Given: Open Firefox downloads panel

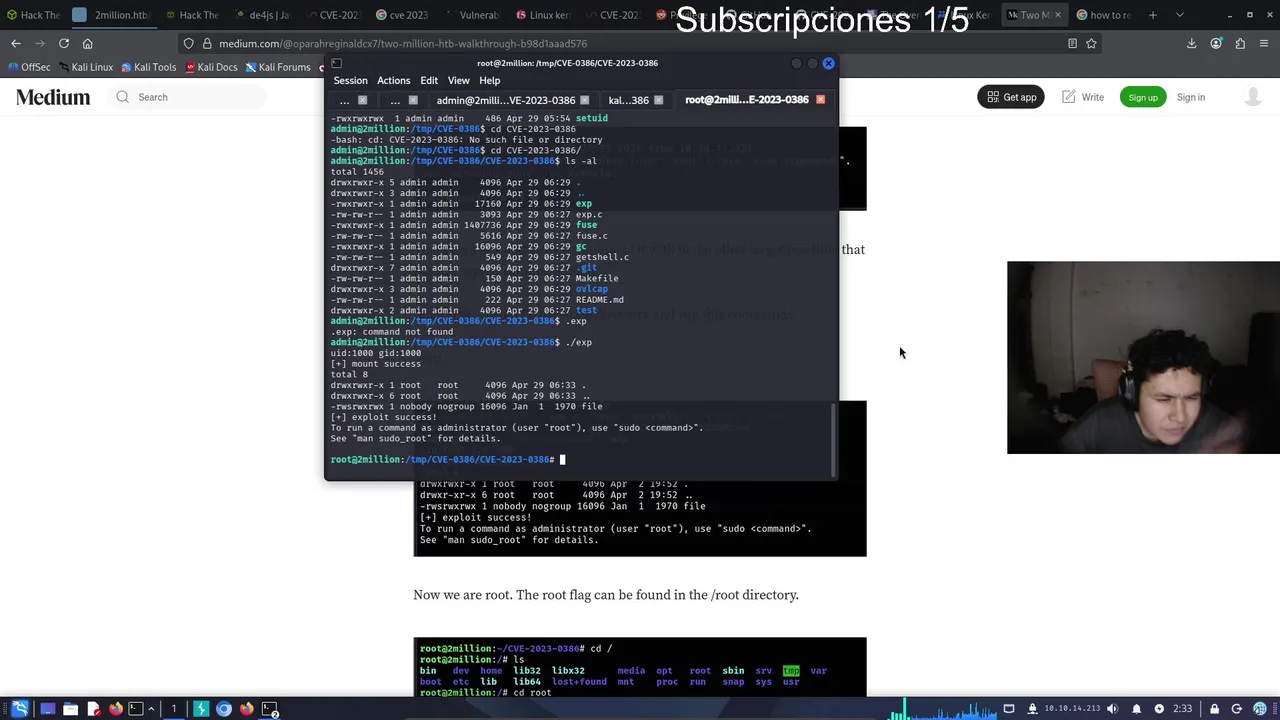Looking at the screenshot, I should 1191,43.
